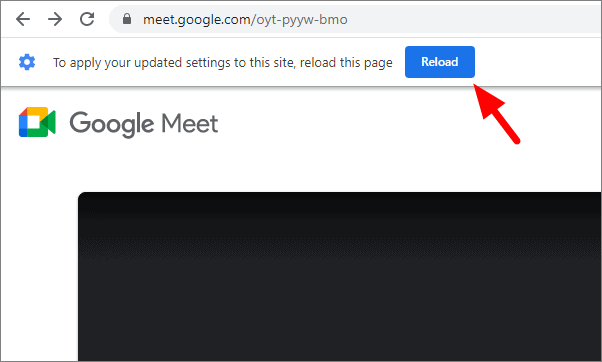
Task: Click the Google Meet wordmark text
Action: click(x=144, y=124)
